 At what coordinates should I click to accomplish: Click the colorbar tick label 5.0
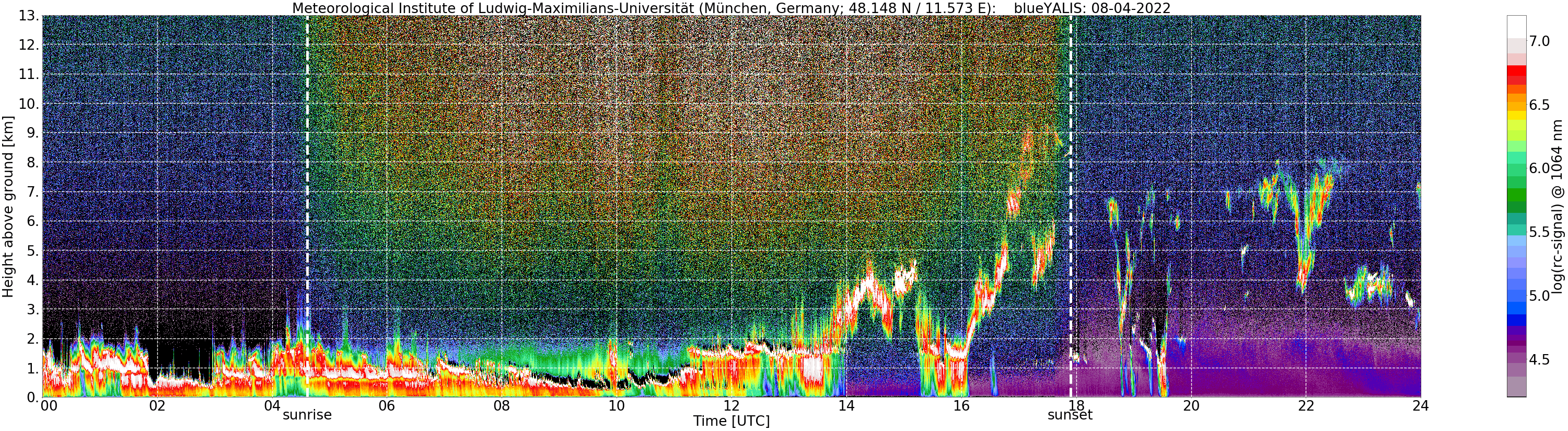tap(1539, 296)
